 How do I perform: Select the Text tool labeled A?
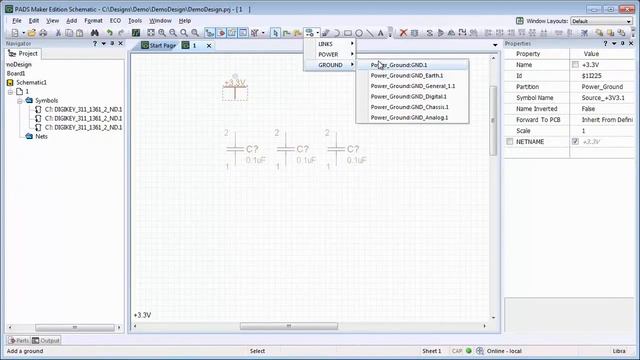click(380, 33)
